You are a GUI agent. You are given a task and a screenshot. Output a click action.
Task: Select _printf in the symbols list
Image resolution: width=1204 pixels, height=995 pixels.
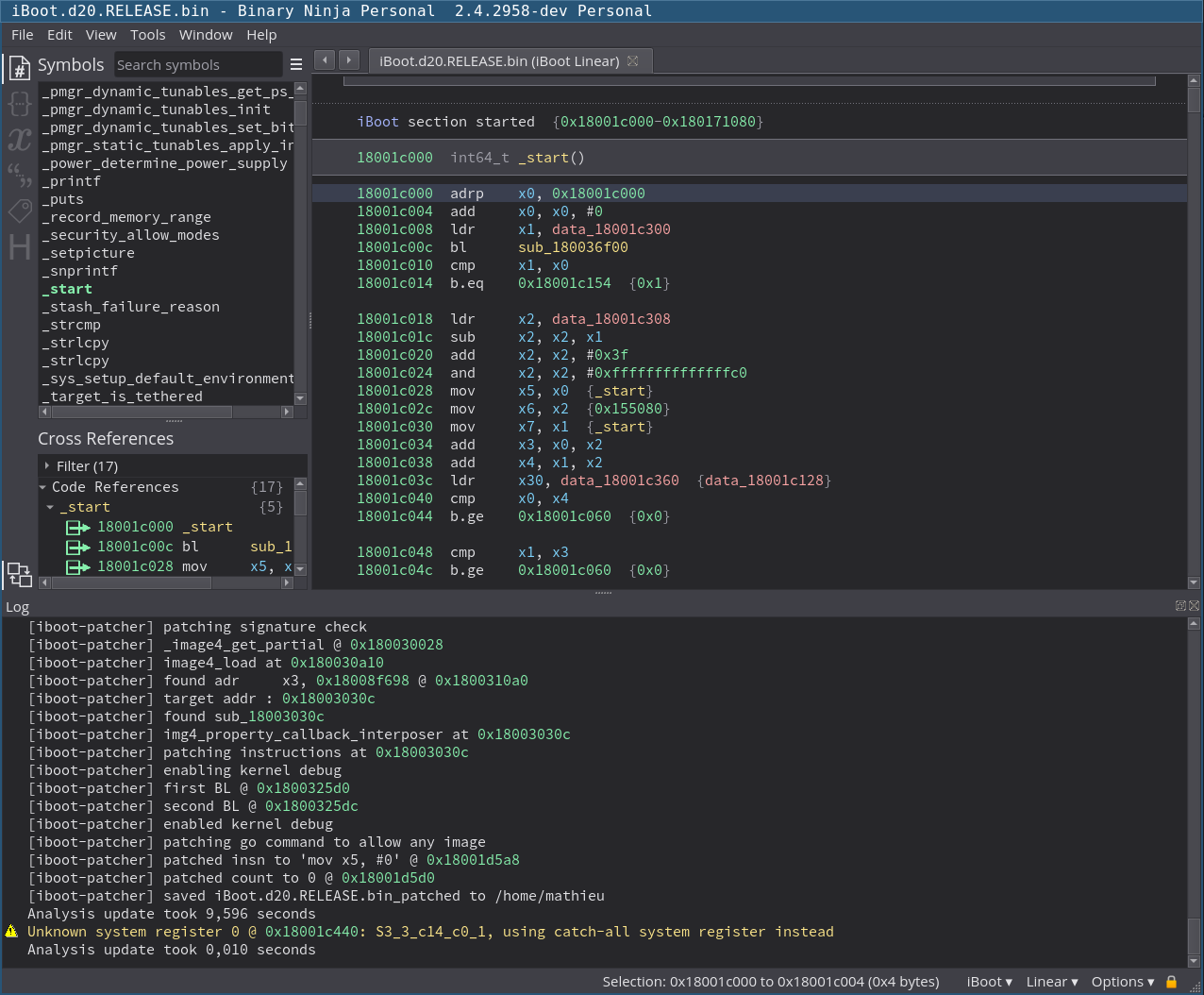coord(72,181)
